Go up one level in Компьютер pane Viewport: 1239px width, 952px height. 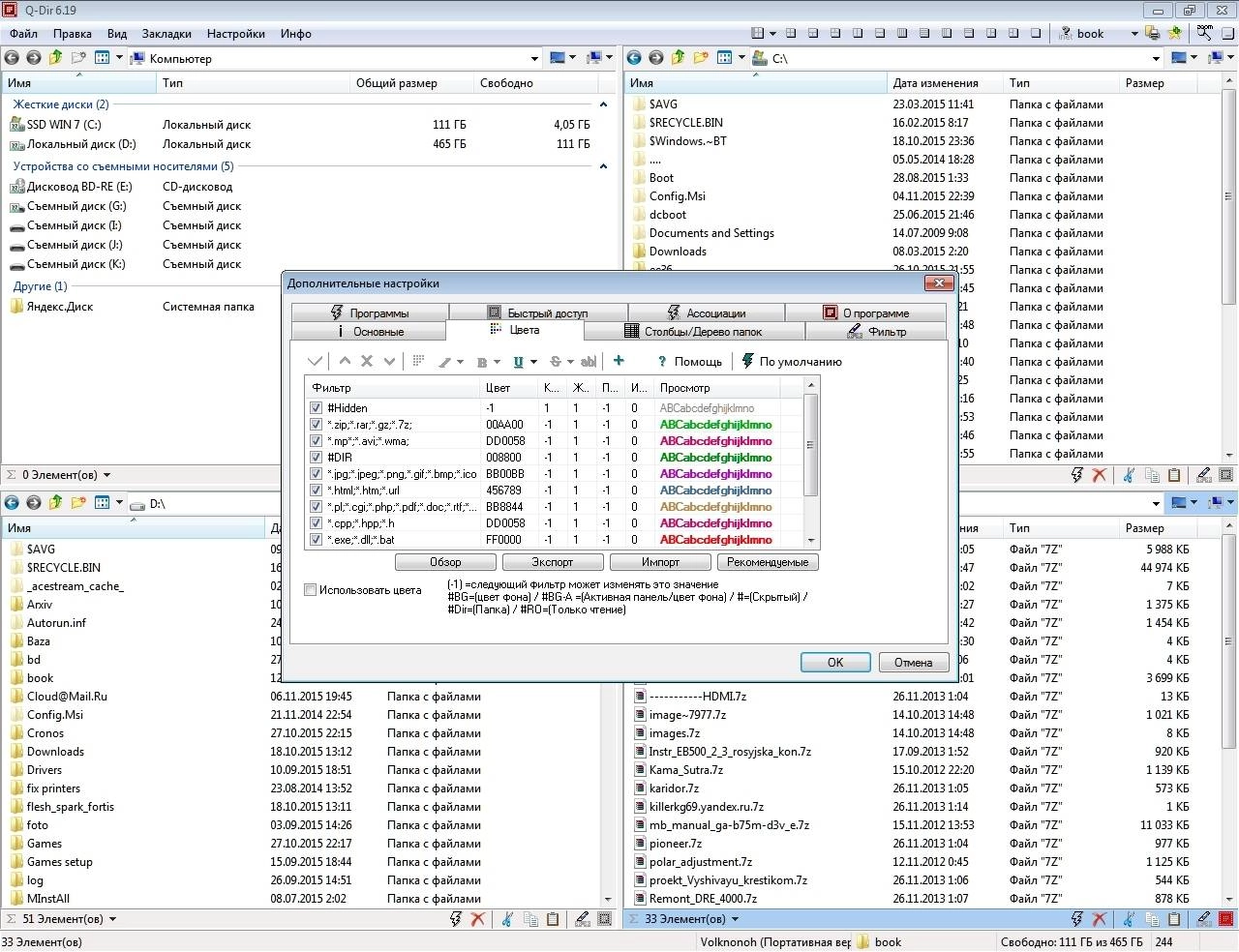(x=56, y=58)
